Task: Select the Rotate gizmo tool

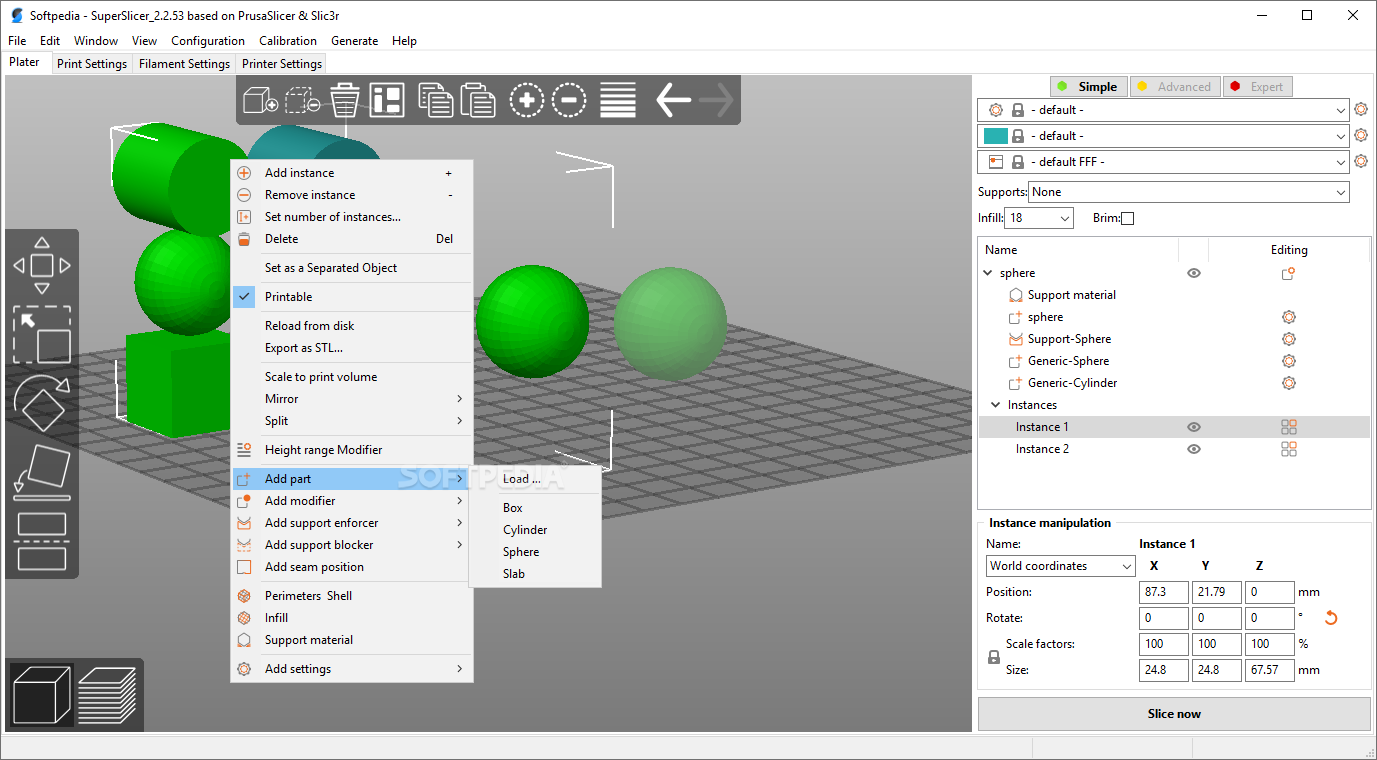Action: tap(41, 404)
